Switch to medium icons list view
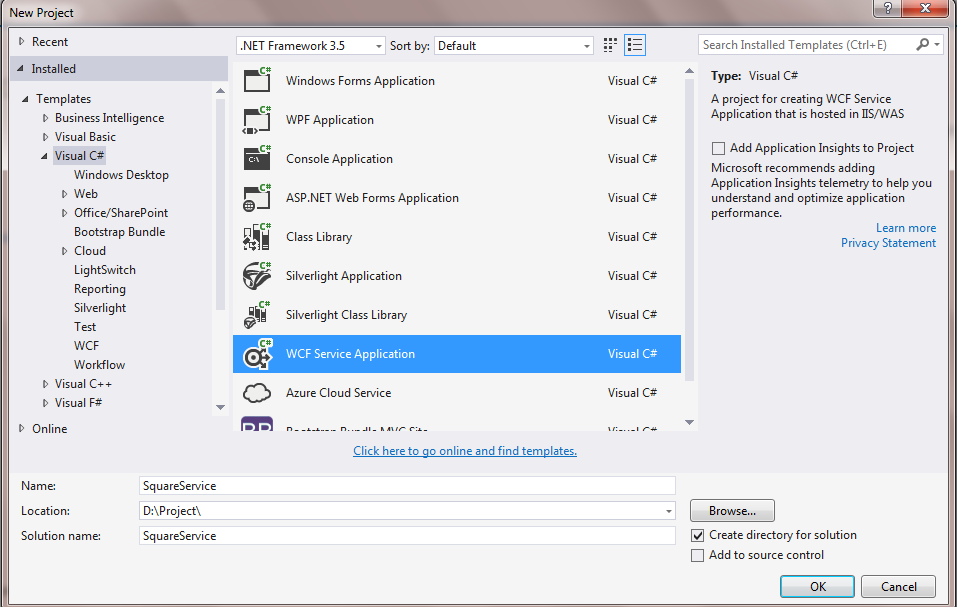Viewport: 957px width, 607px height. 635,45
